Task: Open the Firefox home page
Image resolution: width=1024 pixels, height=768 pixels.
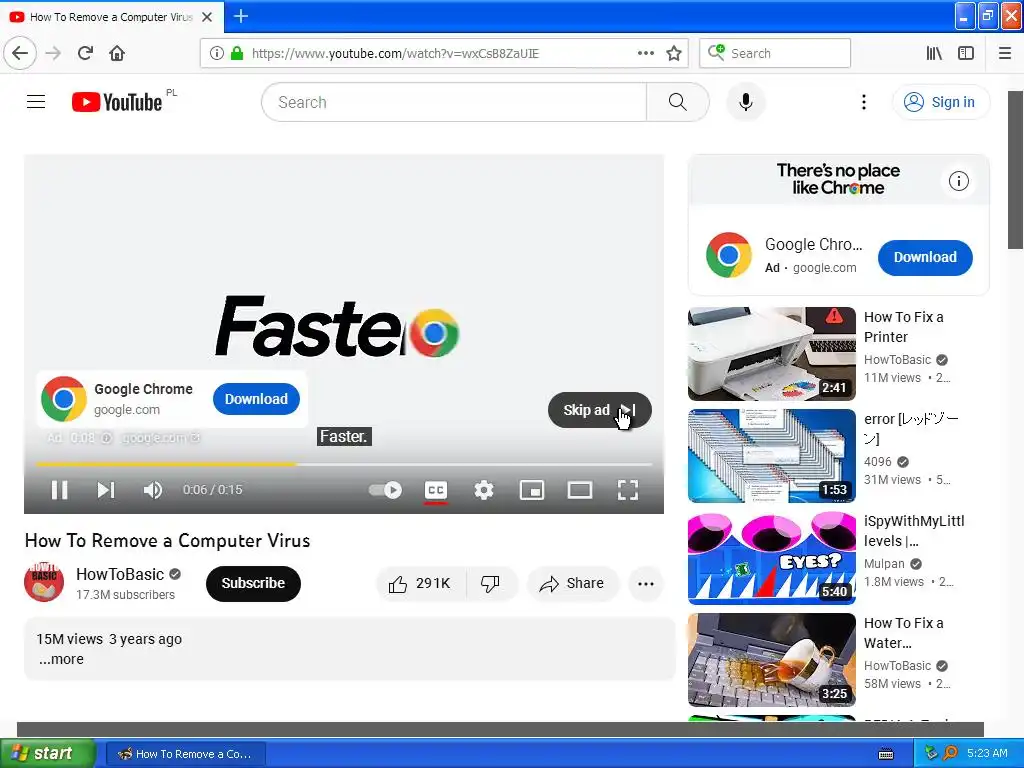Action: [117, 53]
